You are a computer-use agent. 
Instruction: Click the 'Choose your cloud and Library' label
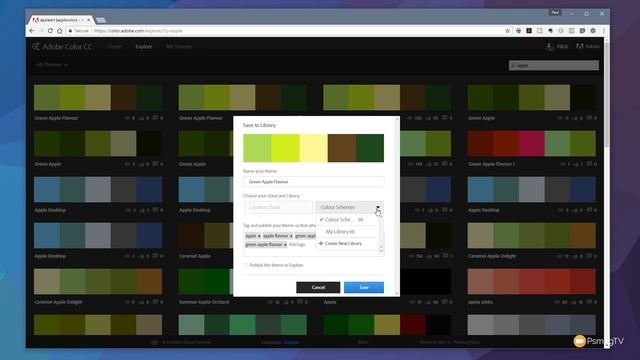click(x=271, y=196)
